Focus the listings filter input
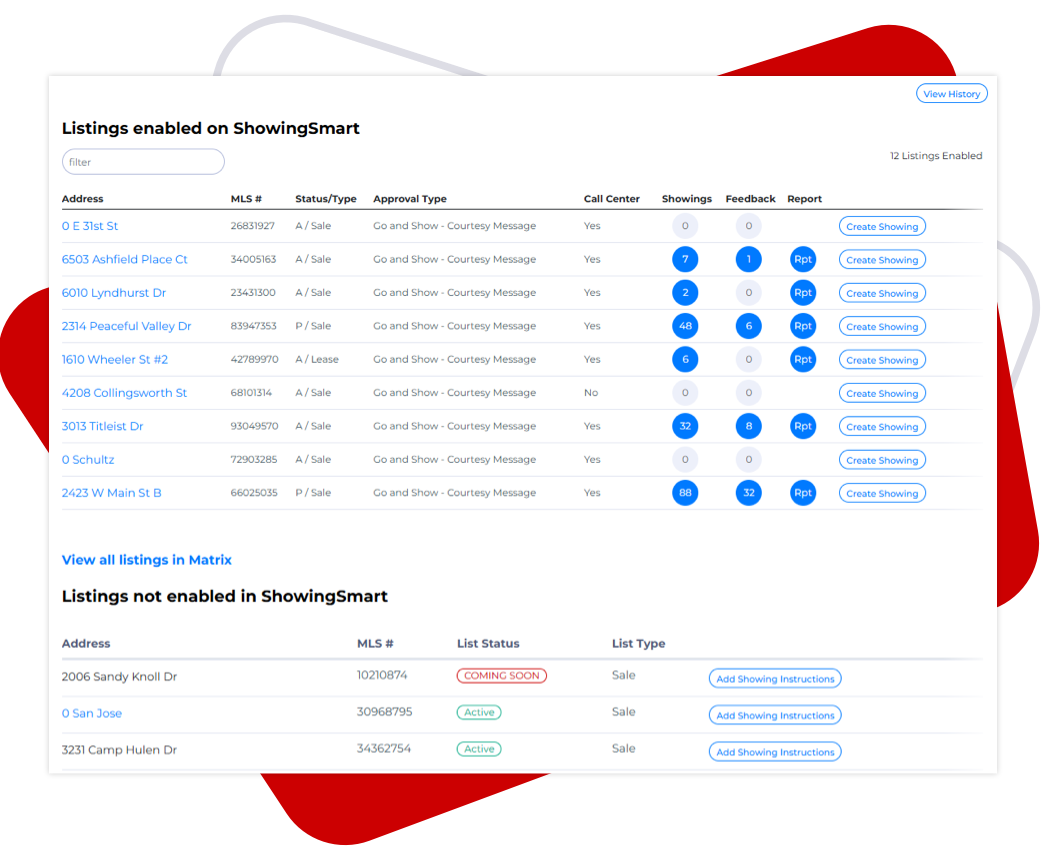1046x850 pixels. click(143, 162)
